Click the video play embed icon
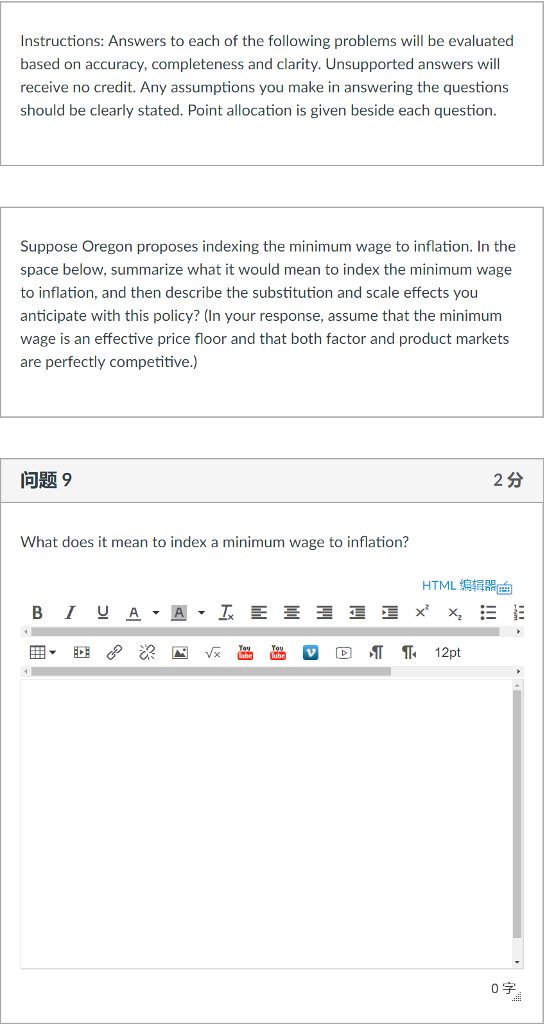 tap(343, 652)
